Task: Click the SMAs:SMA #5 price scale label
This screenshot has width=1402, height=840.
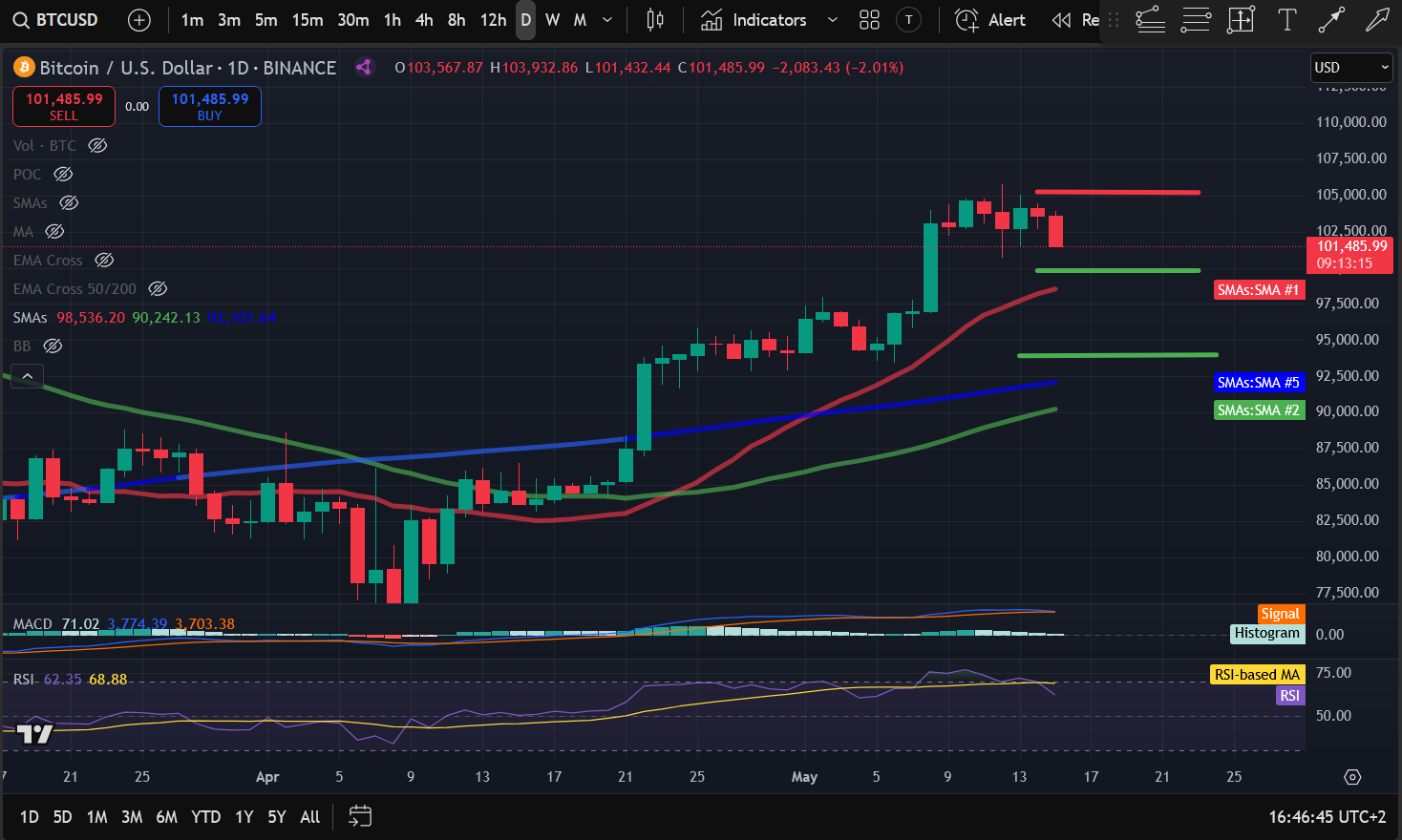Action: tap(1259, 382)
